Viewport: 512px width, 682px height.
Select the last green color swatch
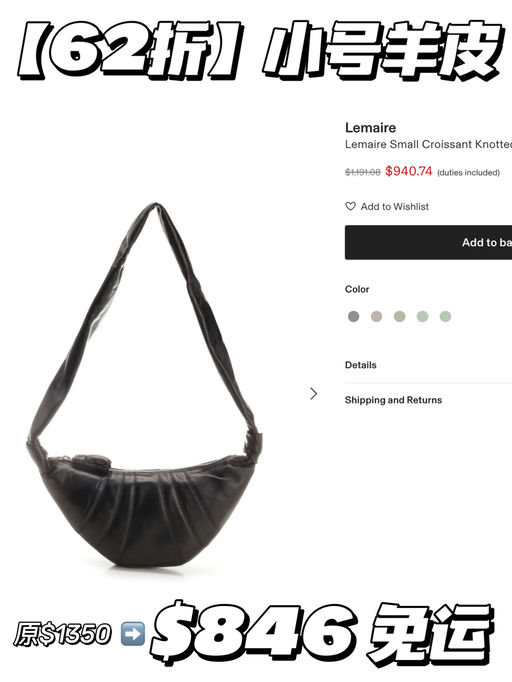tap(445, 316)
